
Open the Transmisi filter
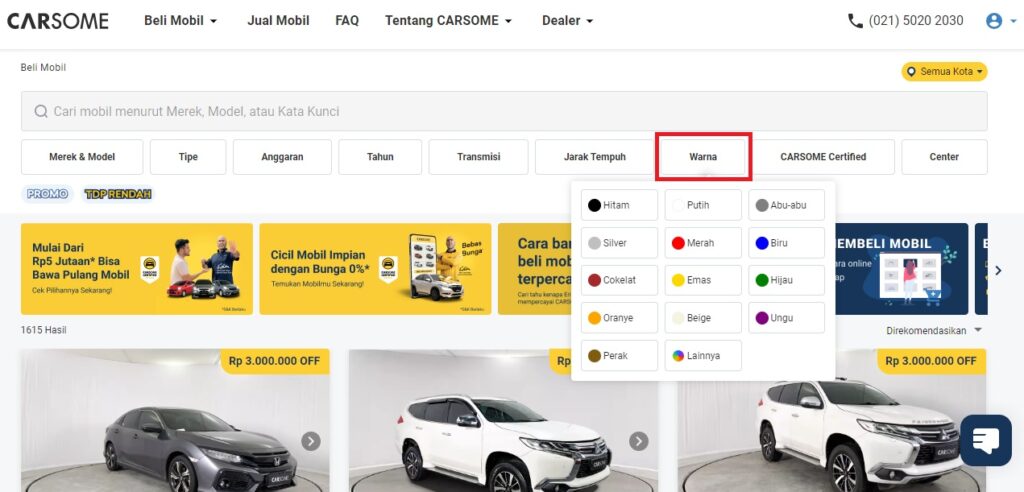click(479, 157)
